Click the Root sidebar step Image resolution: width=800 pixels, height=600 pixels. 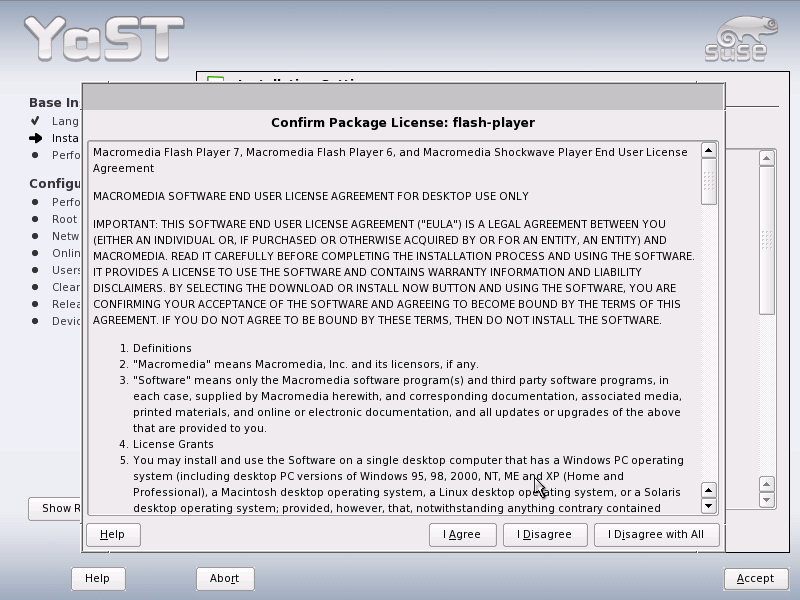point(64,219)
